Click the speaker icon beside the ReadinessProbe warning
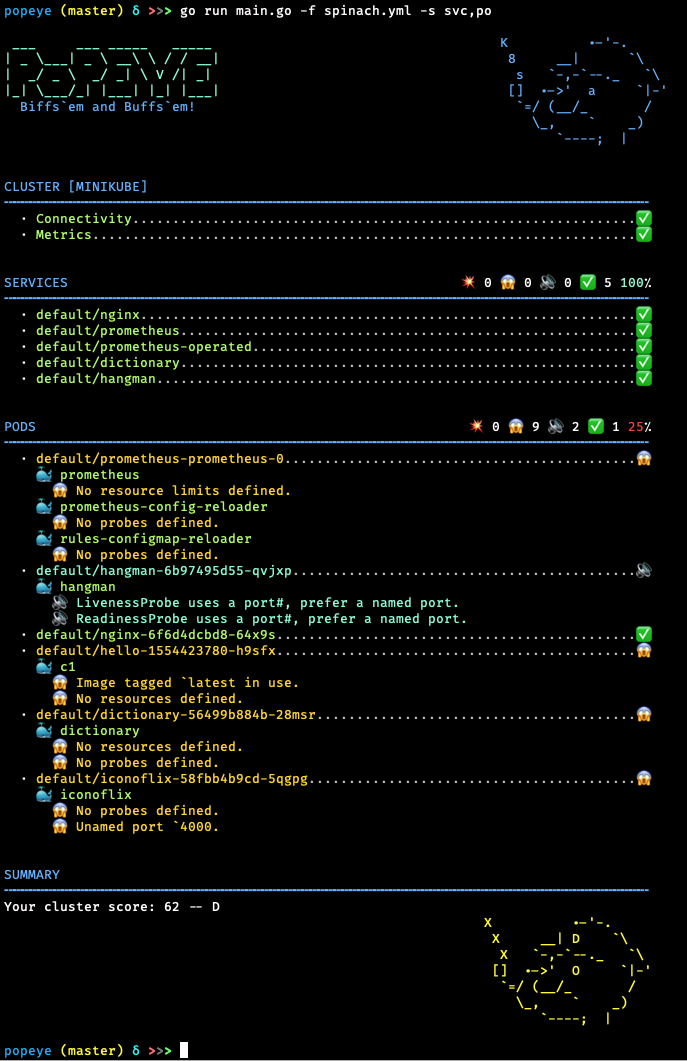Screen dimensions: 687x1061 60,618
